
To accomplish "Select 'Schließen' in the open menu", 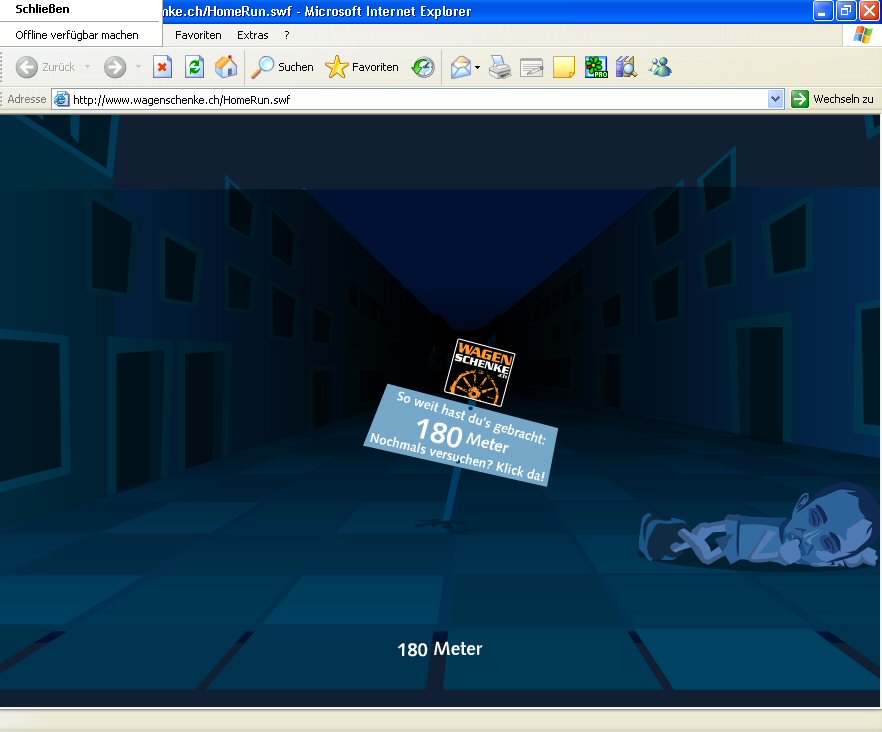I will [x=43, y=10].
